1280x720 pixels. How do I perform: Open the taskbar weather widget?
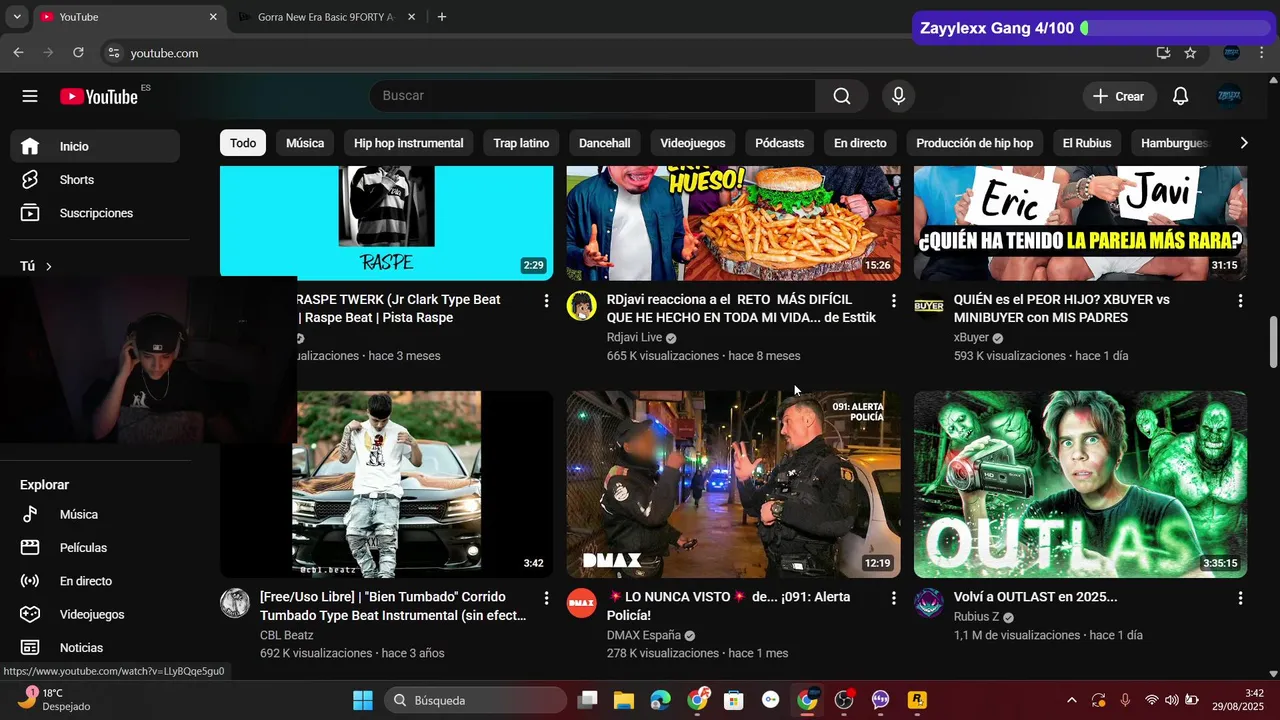(55, 699)
